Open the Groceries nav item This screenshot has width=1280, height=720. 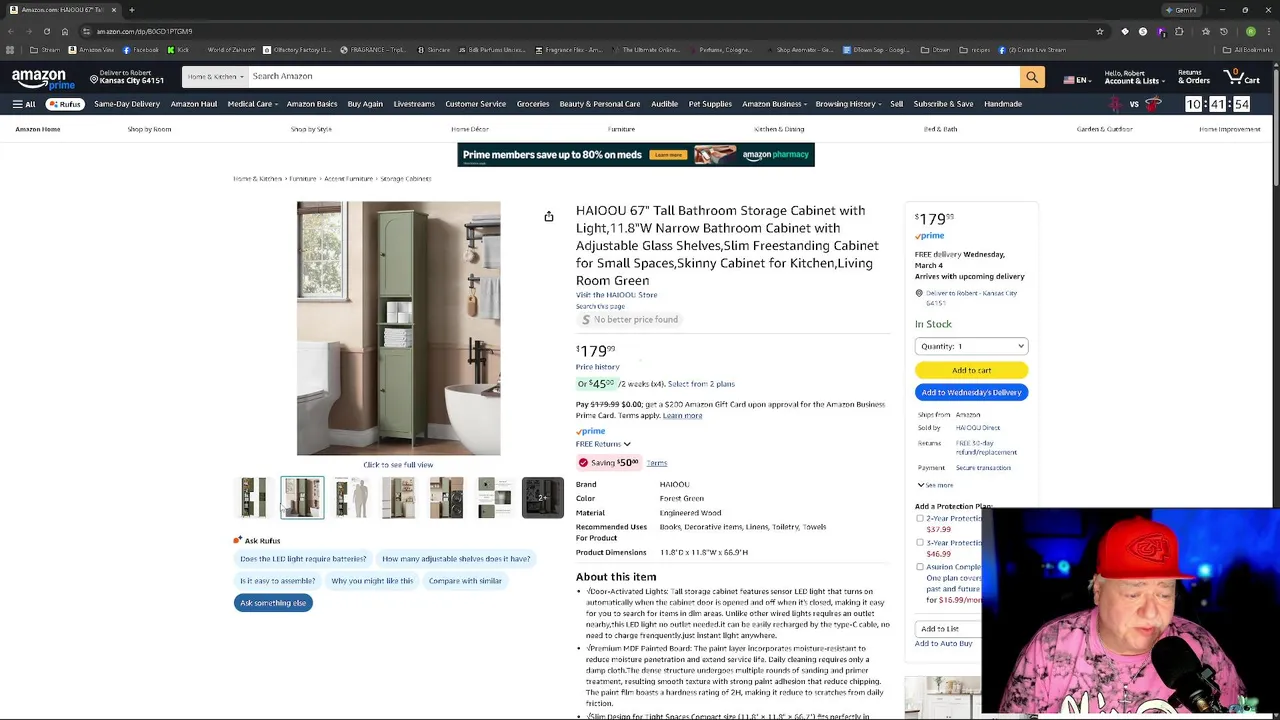click(x=533, y=104)
